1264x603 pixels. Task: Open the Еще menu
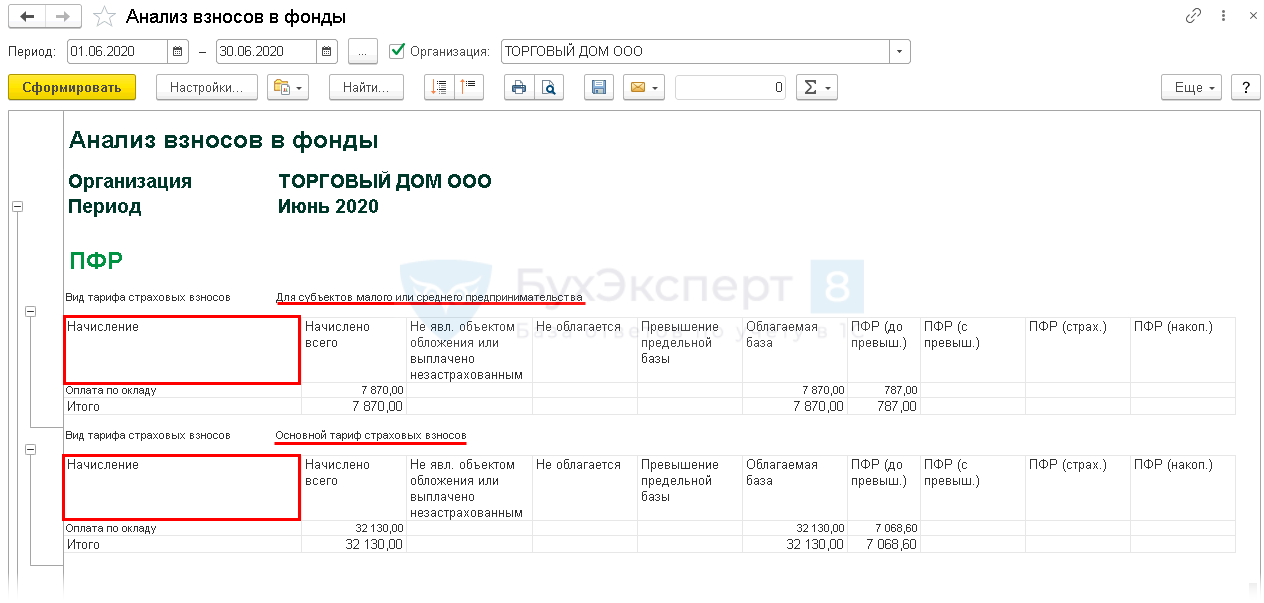point(1191,88)
